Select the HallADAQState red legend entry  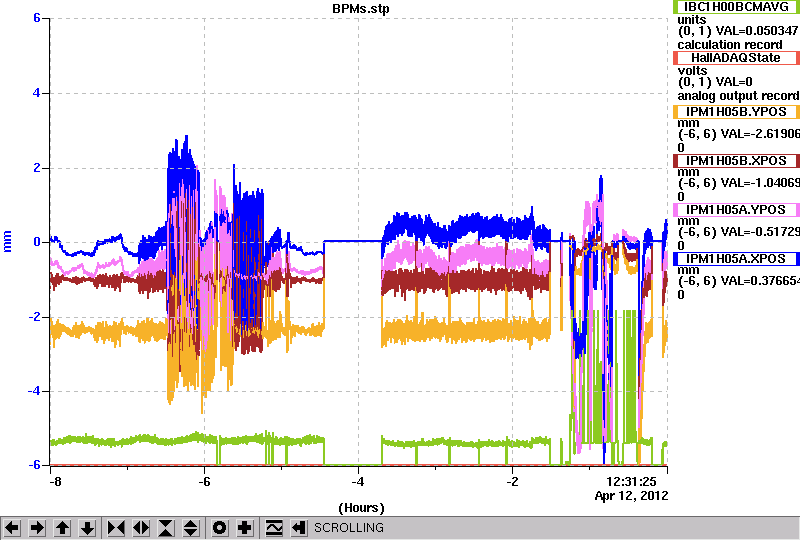click(736, 58)
